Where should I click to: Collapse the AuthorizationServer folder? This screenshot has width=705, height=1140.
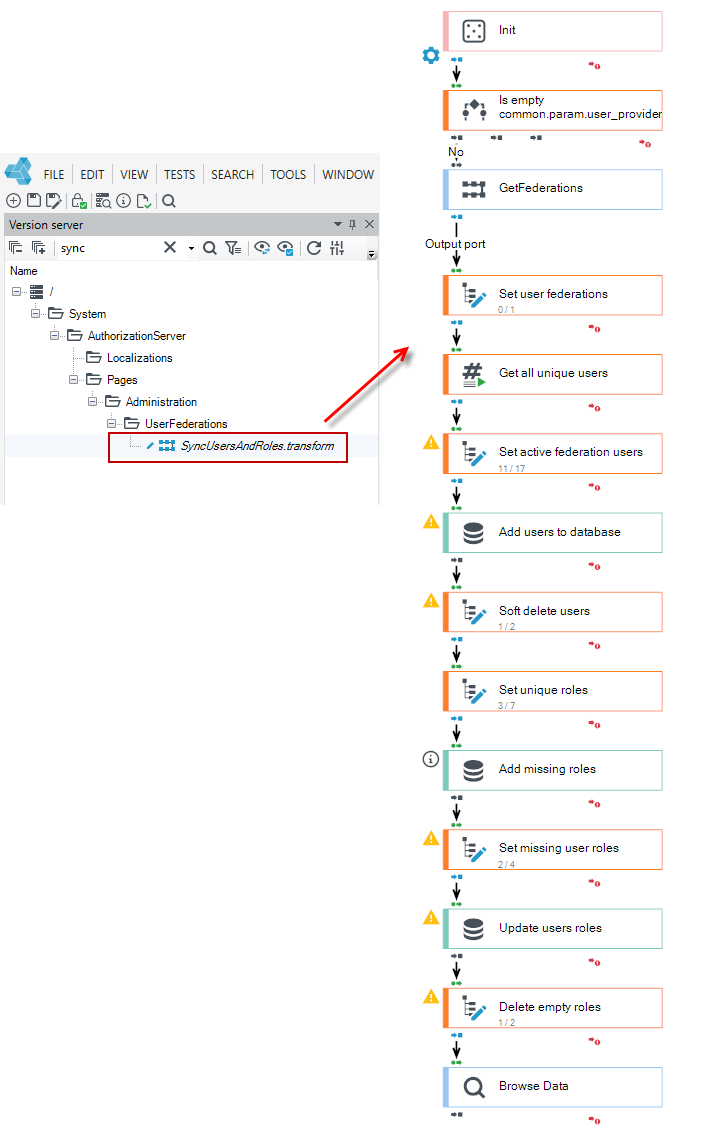coord(54,335)
